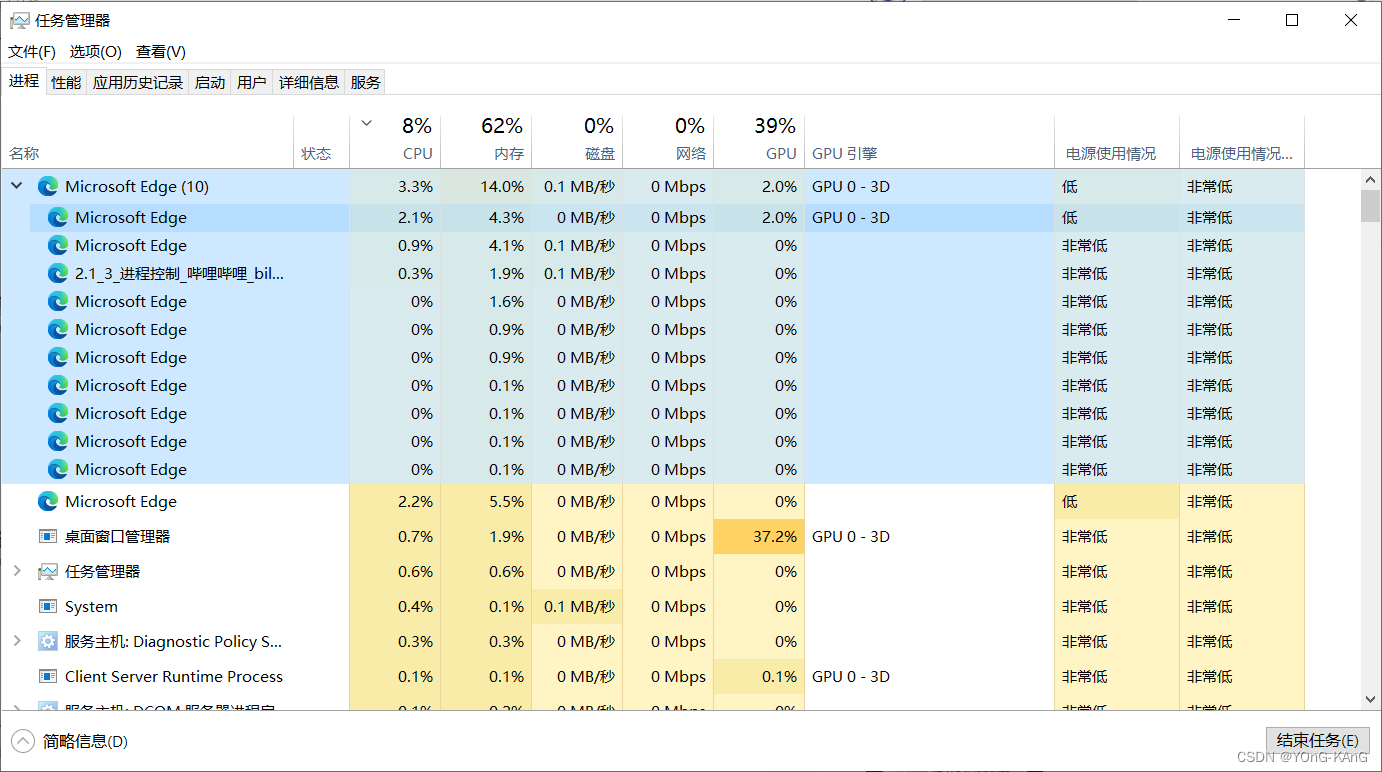Click the 任务管理器 process row icon
The image size is (1382, 772).
[x=48, y=571]
